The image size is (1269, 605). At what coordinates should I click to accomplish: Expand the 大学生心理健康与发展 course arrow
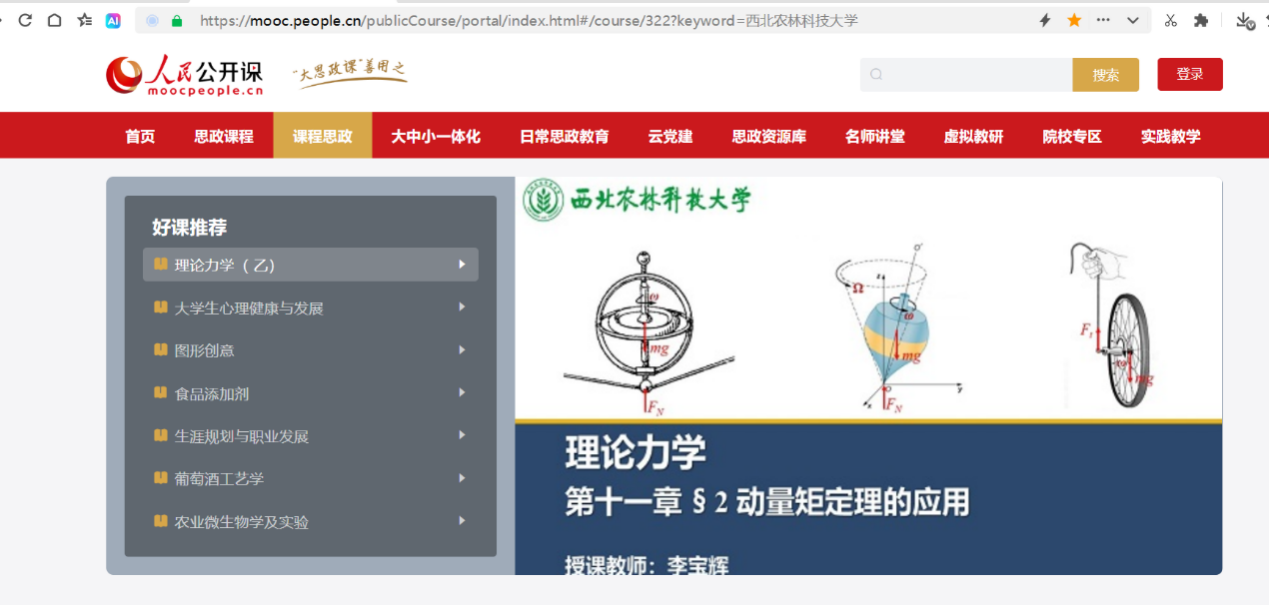click(462, 307)
